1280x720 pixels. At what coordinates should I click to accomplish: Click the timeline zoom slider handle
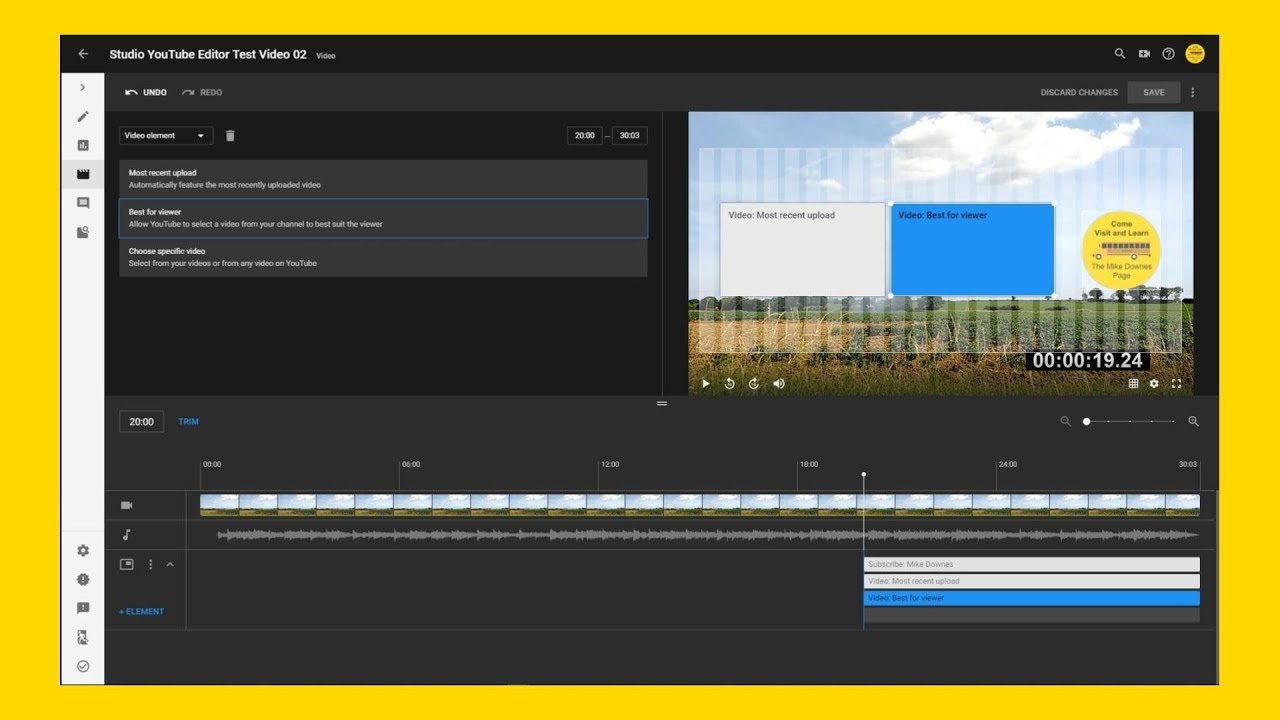tap(1086, 421)
